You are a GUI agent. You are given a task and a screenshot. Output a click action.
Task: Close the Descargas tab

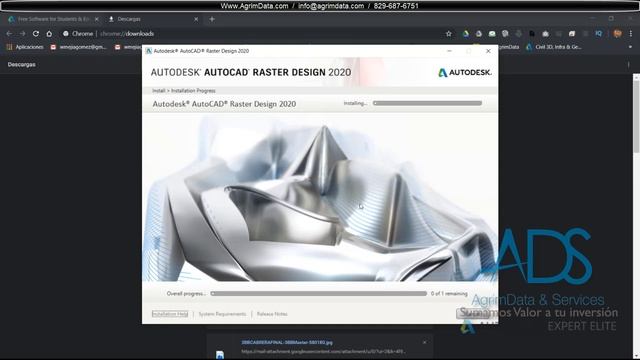coord(196,19)
